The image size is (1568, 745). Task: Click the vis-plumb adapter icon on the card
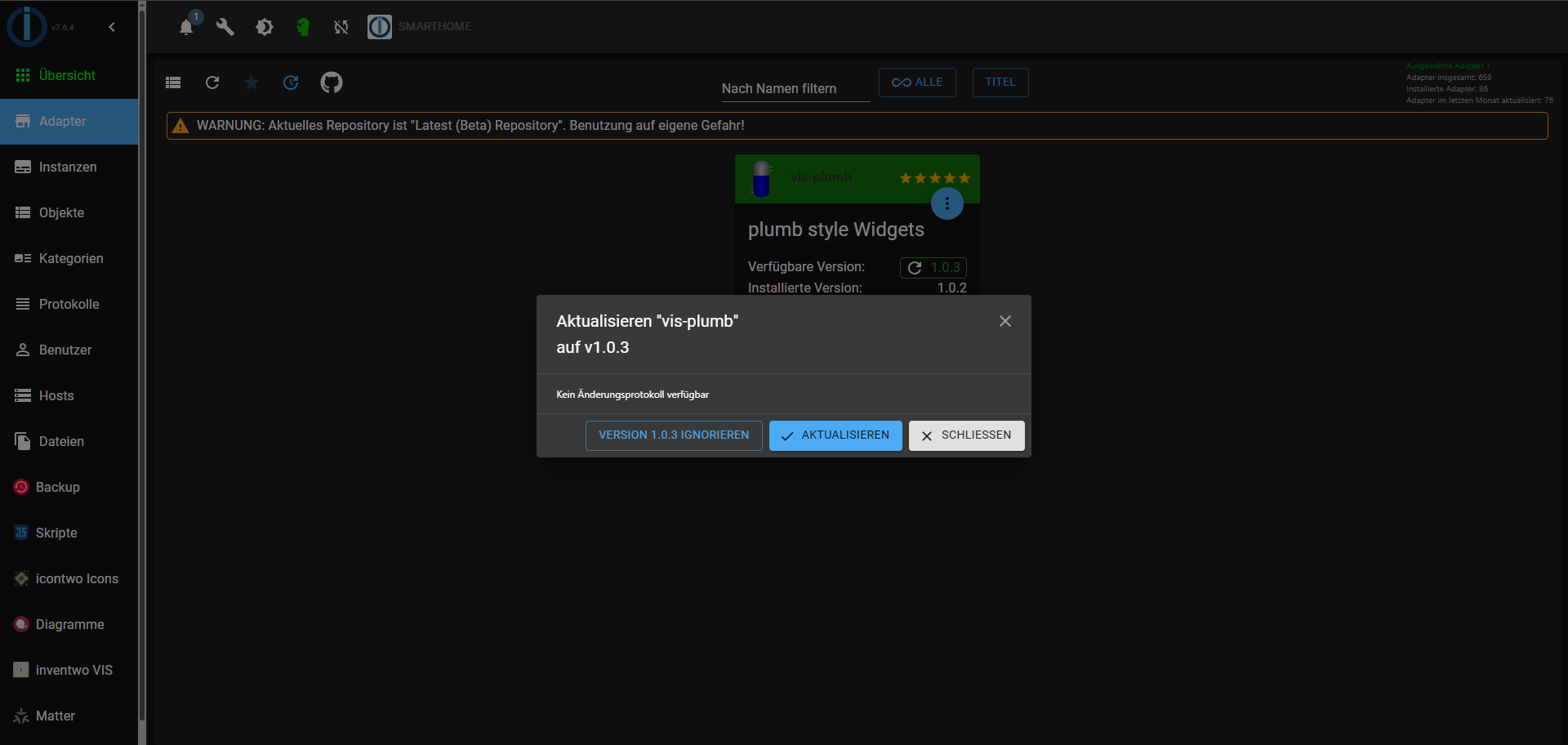tap(762, 179)
